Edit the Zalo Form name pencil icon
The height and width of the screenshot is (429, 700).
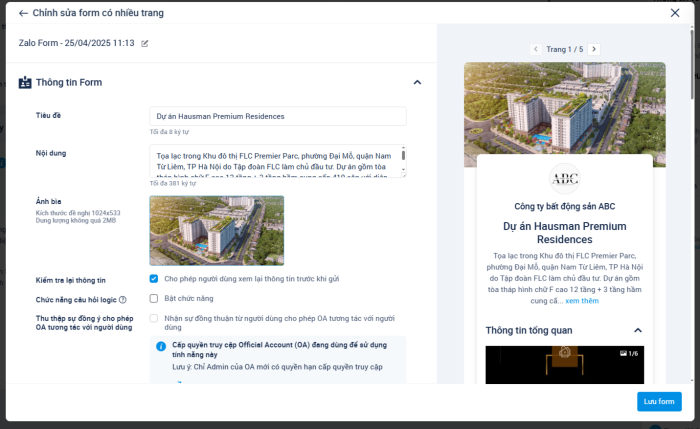(145, 43)
